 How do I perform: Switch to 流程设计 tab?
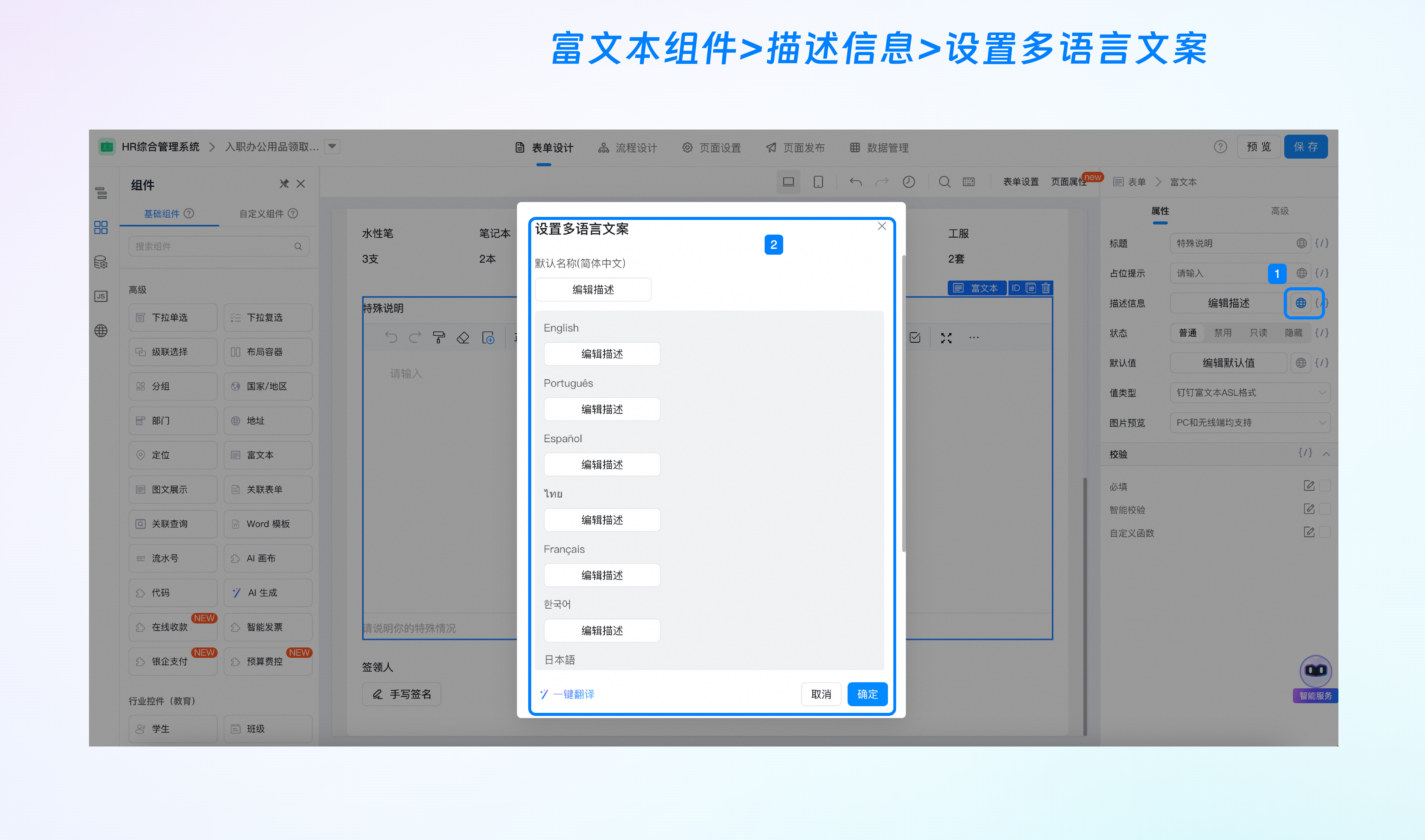tap(628, 148)
